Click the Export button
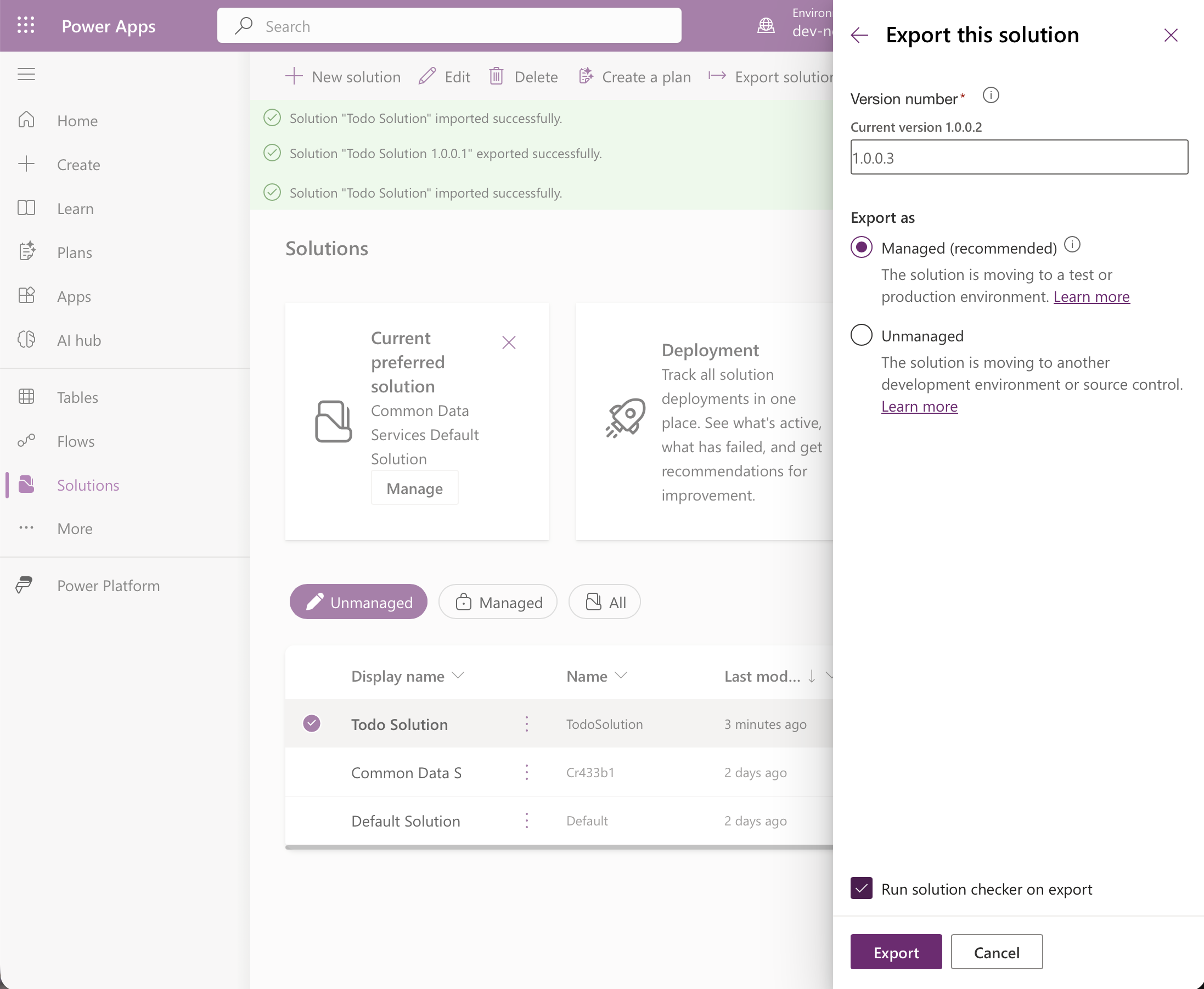 (x=896, y=952)
